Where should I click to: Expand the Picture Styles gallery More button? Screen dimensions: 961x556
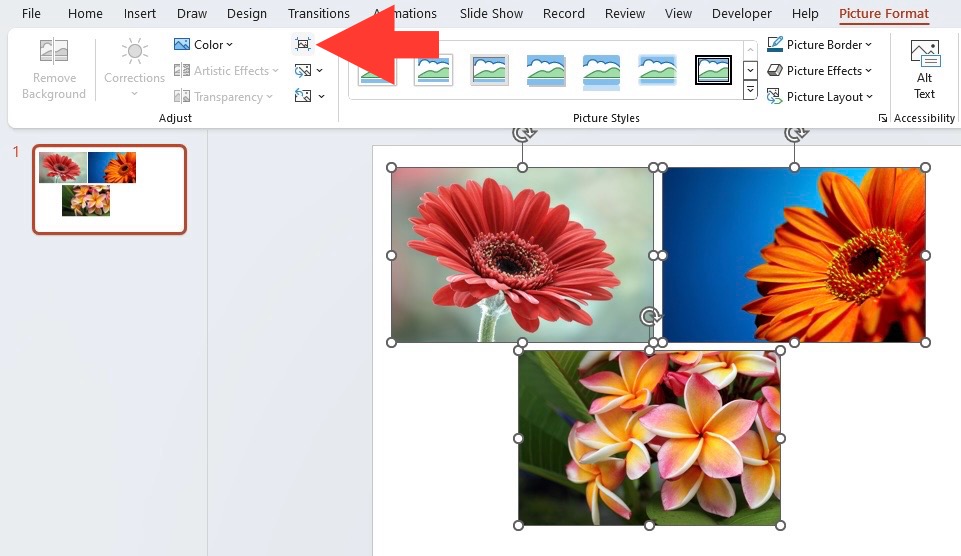pos(750,91)
